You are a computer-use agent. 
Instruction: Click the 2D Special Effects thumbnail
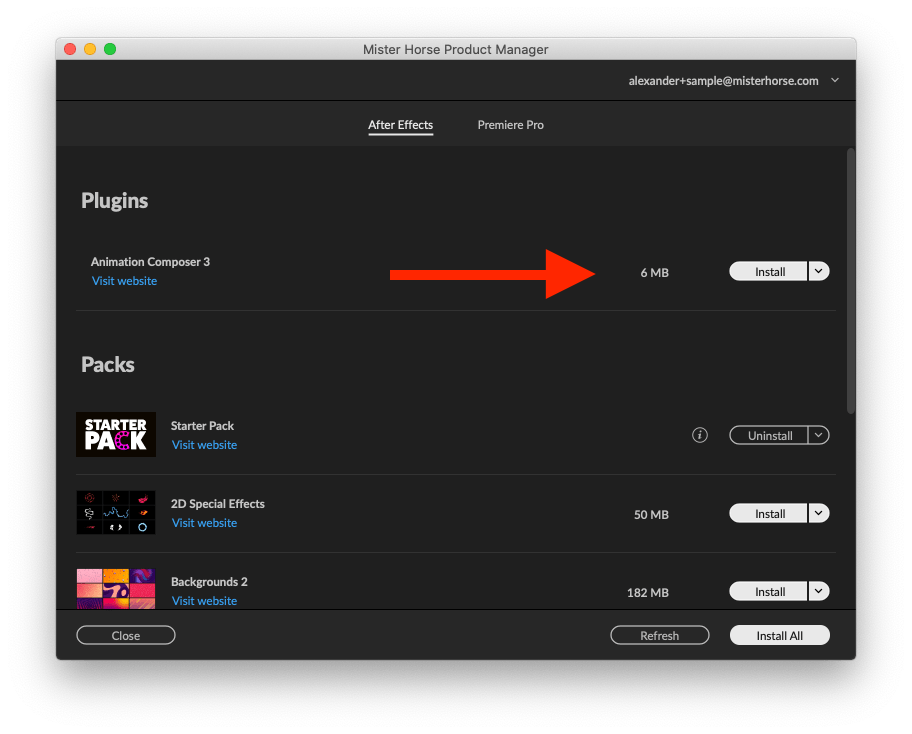click(x=116, y=512)
